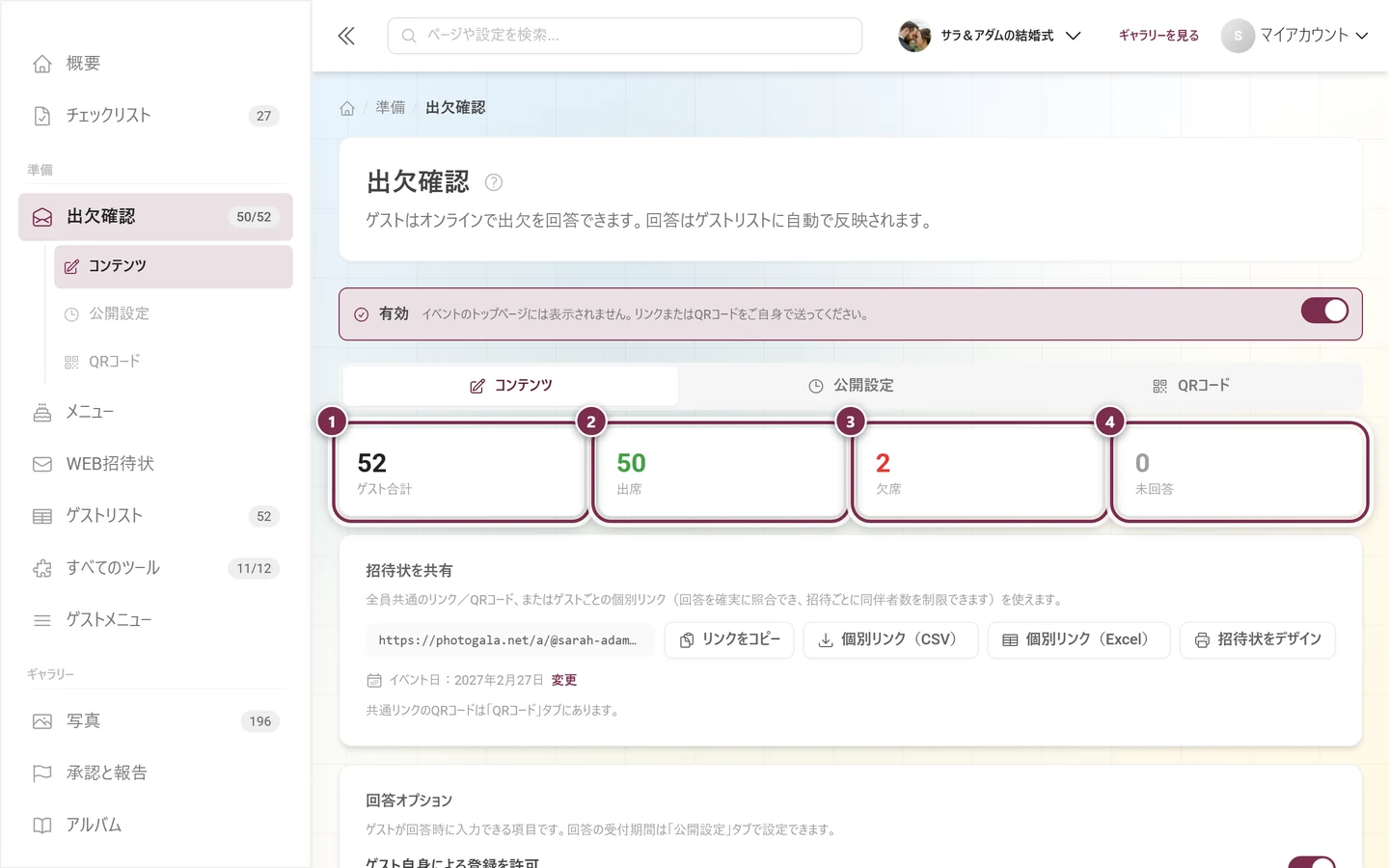Click リンクをコピー button
This screenshot has width=1389, height=868.
[729, 640]
